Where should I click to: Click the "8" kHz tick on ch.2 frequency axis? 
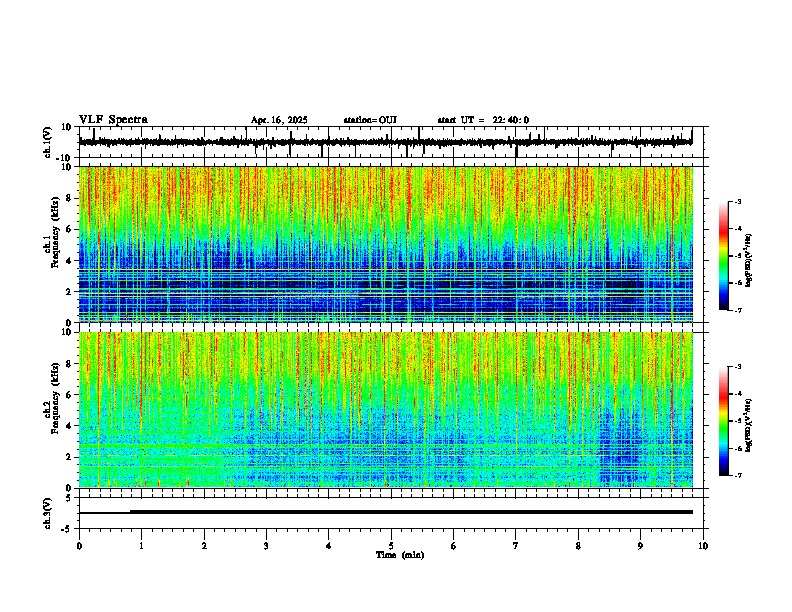tap(70, 363)
